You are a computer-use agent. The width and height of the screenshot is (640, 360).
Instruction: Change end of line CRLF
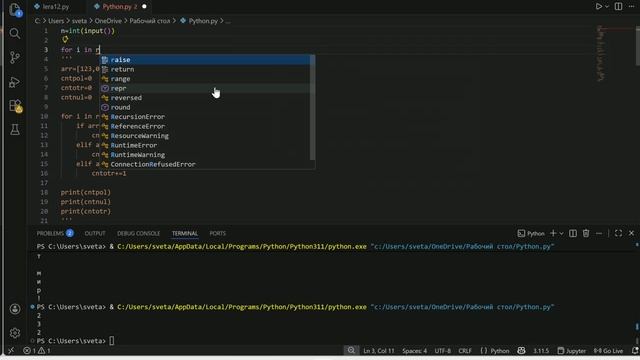coord(465,351)
